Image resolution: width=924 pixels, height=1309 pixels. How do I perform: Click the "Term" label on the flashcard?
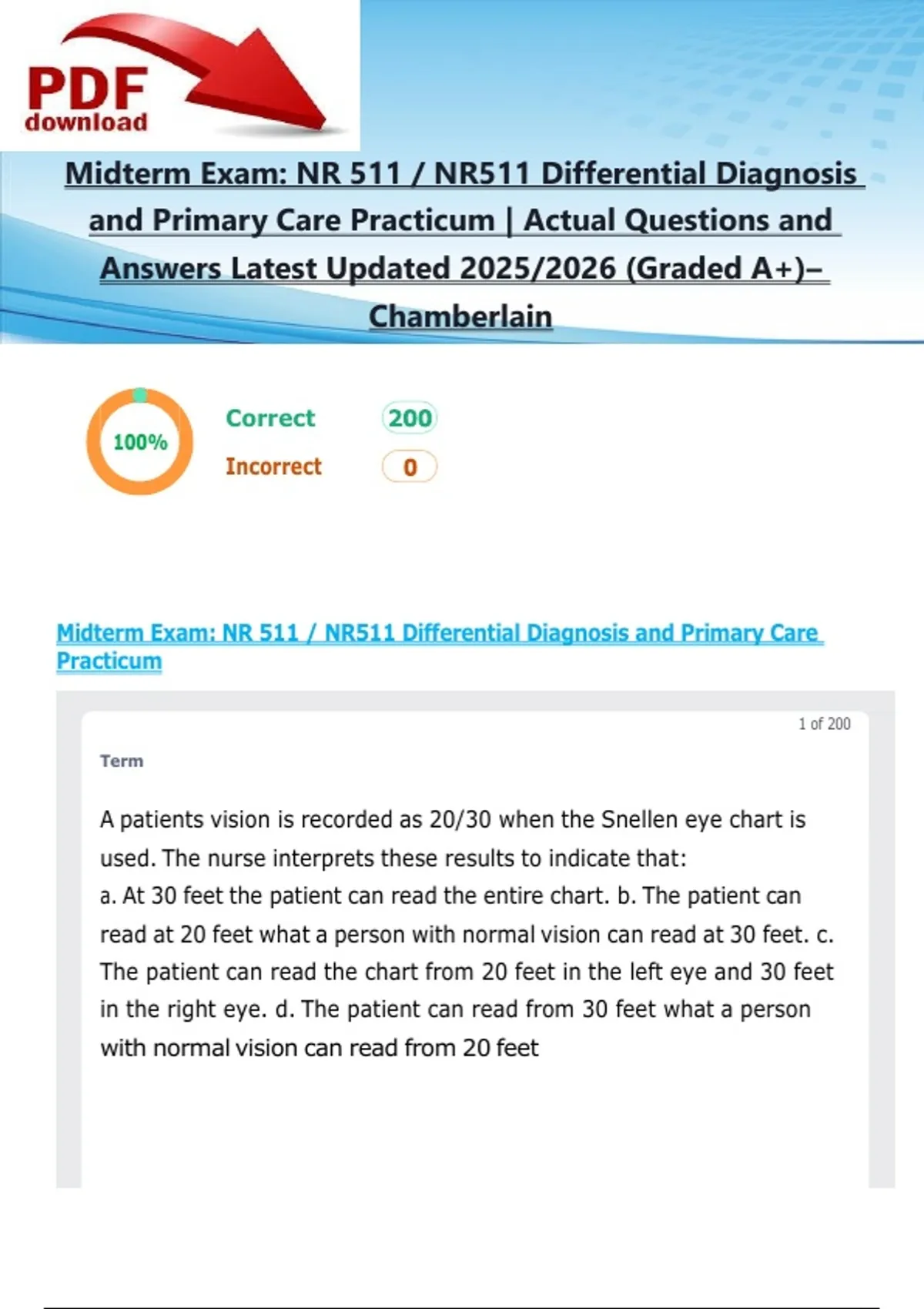pyautogui.click(x=122, y=761)
